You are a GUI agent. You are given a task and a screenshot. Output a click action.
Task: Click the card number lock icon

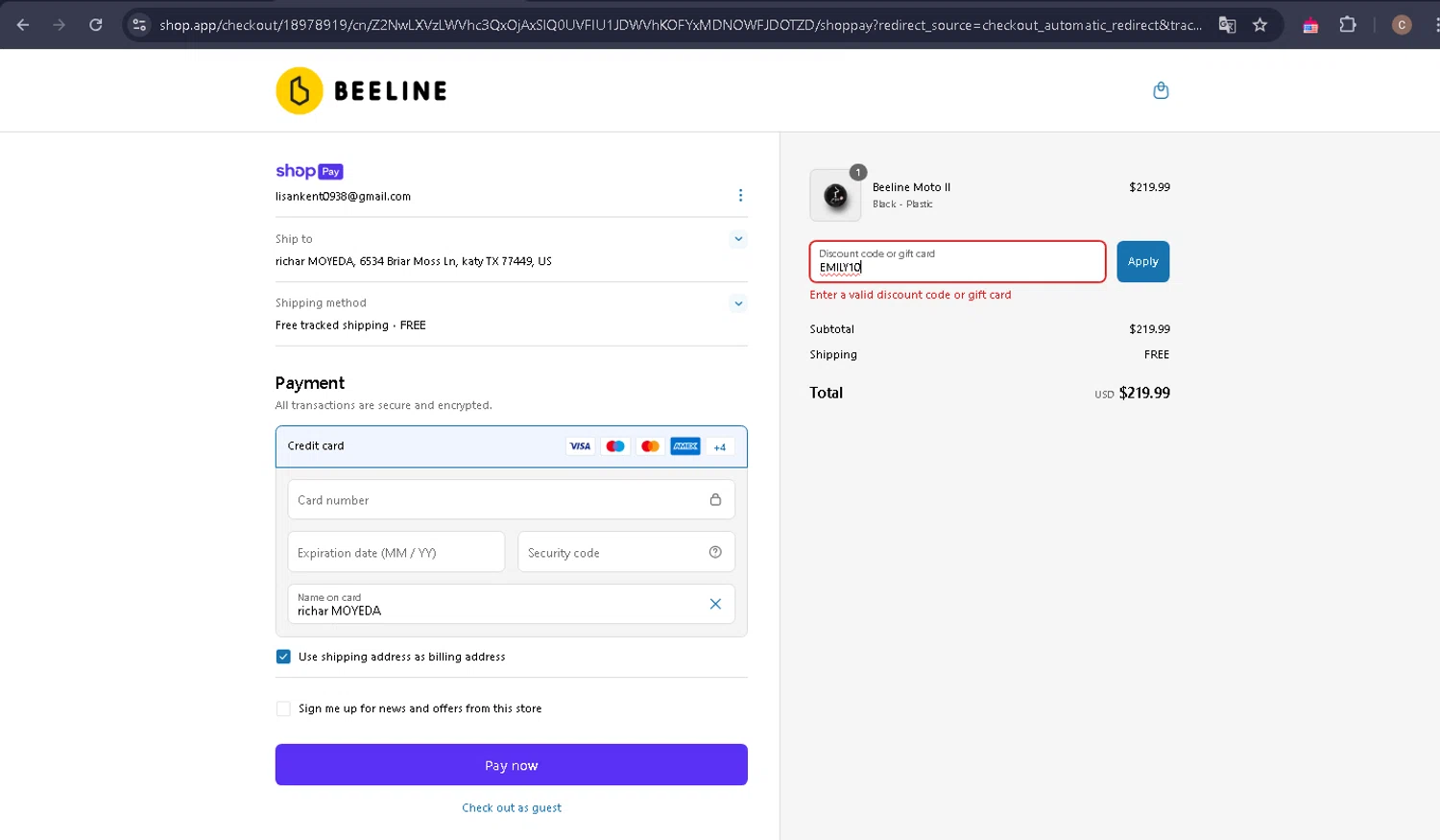[x=715, y=499]
